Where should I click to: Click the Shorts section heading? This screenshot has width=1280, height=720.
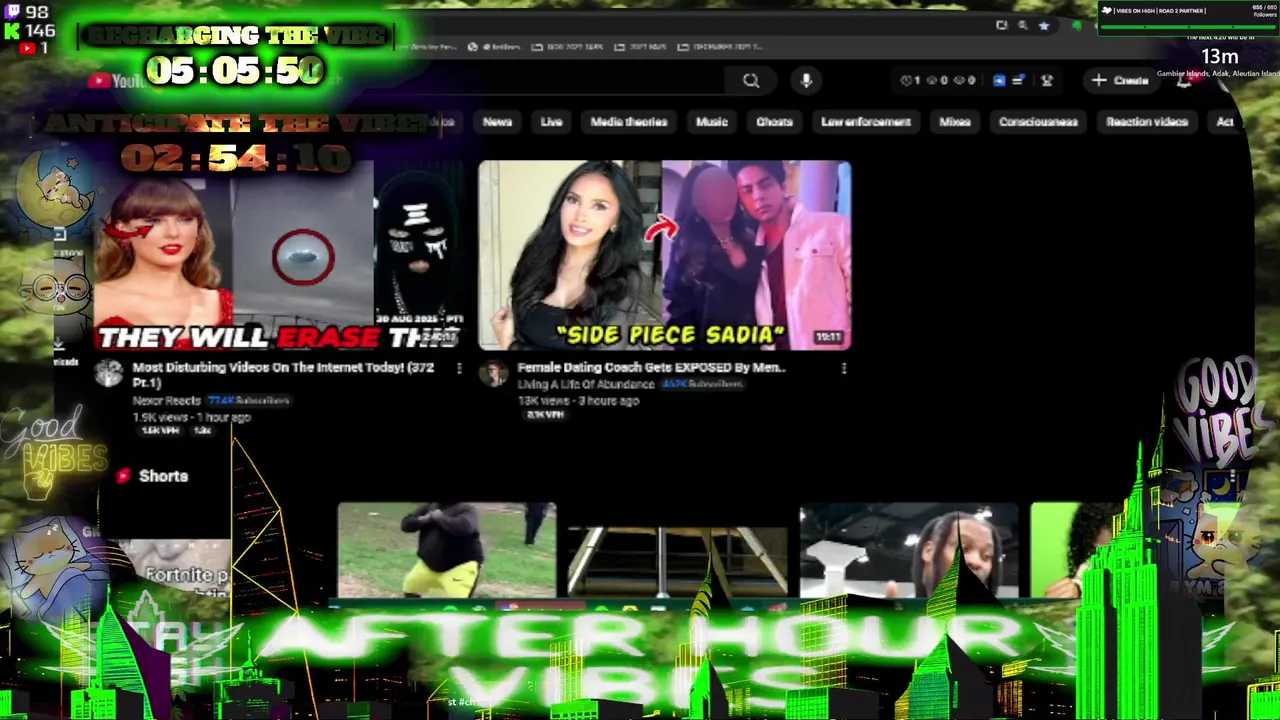163,476
